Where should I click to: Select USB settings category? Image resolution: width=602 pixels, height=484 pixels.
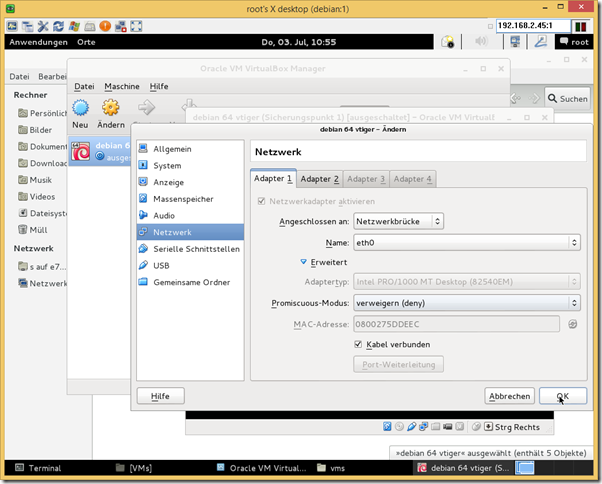click(190, 265)
